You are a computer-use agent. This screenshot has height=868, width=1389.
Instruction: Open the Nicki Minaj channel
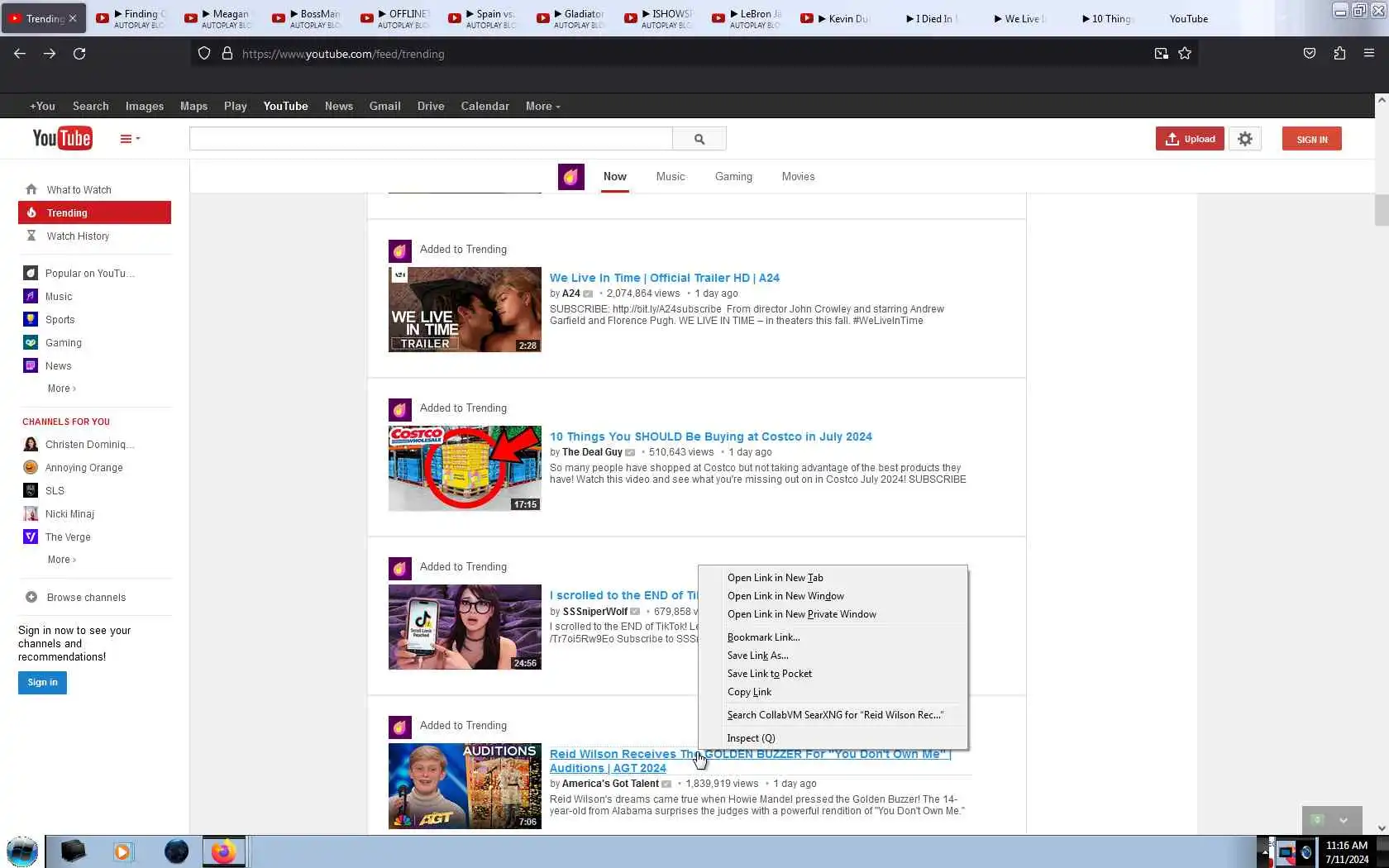tap(69, 514)
